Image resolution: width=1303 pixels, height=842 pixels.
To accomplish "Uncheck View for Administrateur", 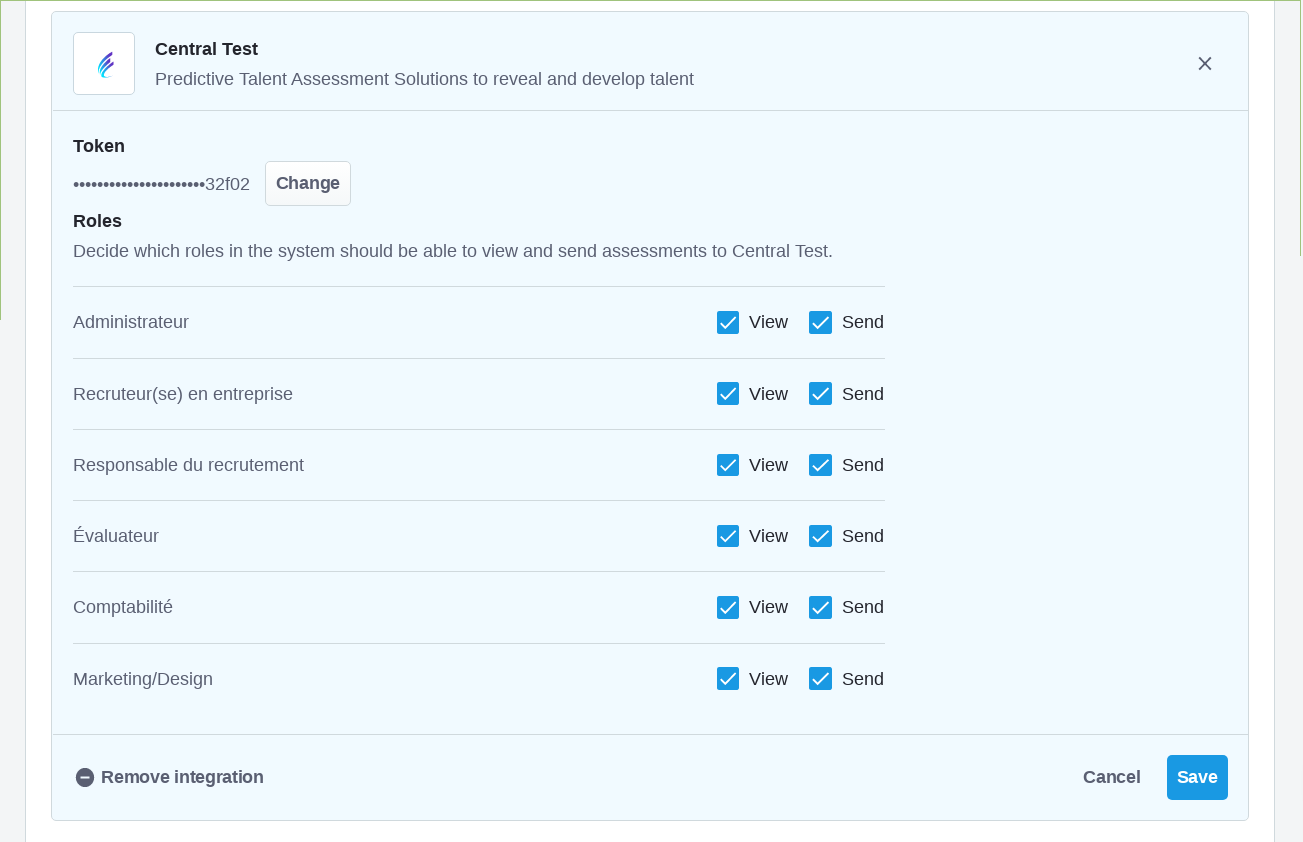I will tap(728, 322).
